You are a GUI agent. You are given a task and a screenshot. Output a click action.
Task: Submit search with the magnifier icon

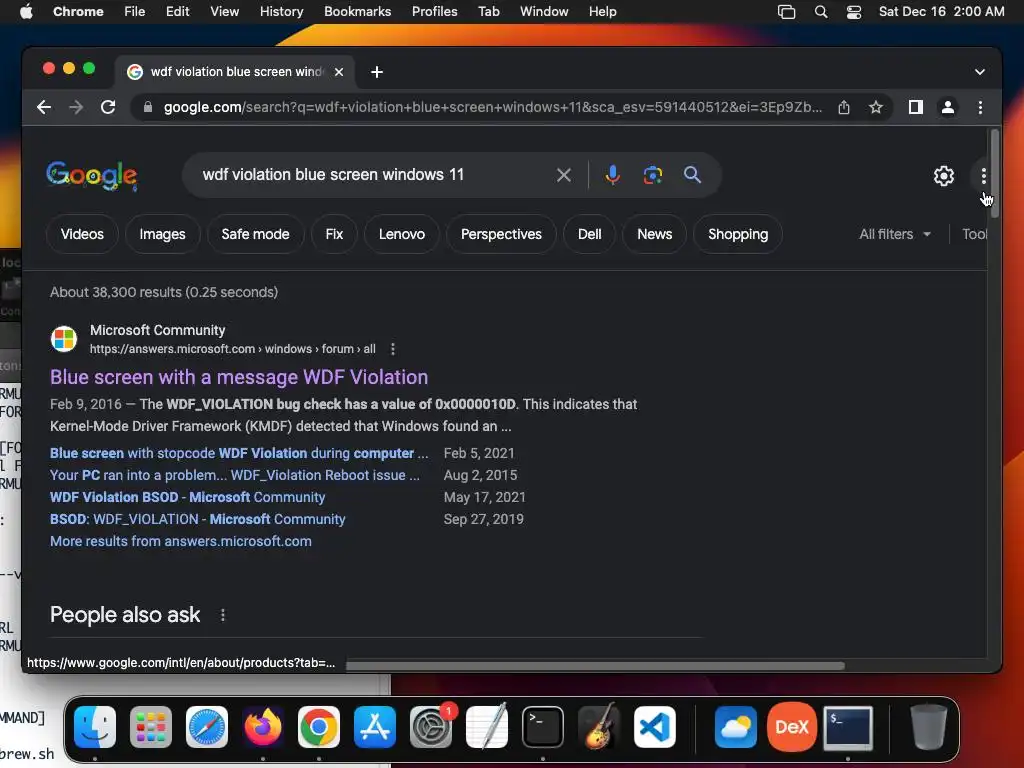click(692, 175)
